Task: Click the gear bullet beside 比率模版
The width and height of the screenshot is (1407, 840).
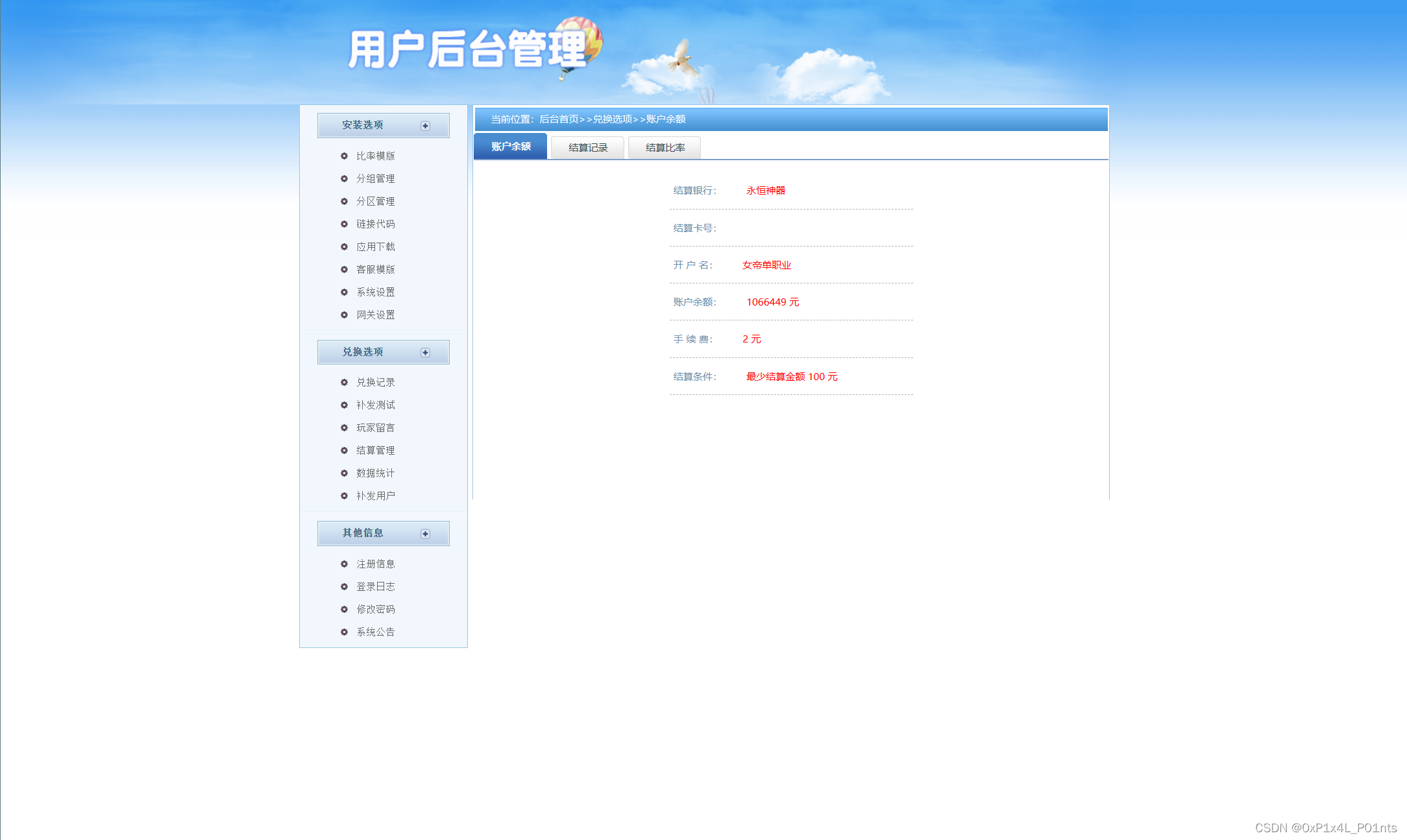Action: tap(344, 156)
